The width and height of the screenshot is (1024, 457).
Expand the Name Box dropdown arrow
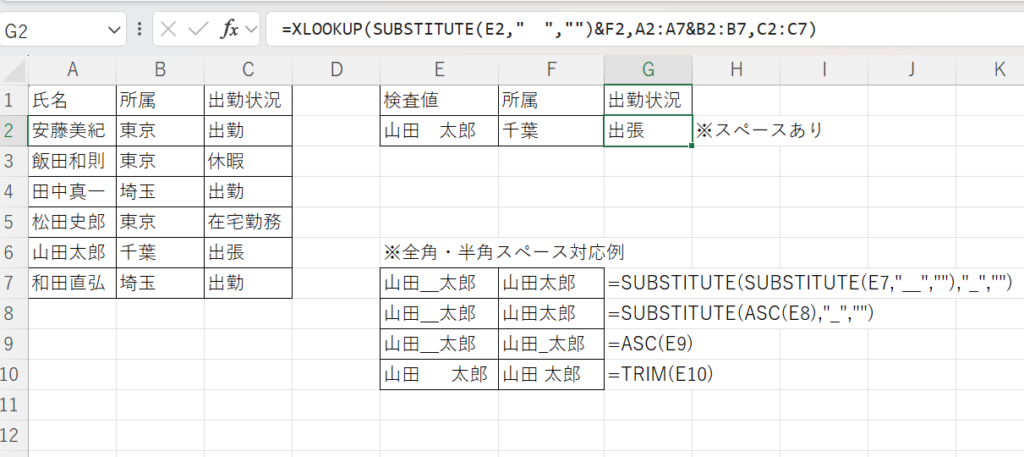pos(114,30)
